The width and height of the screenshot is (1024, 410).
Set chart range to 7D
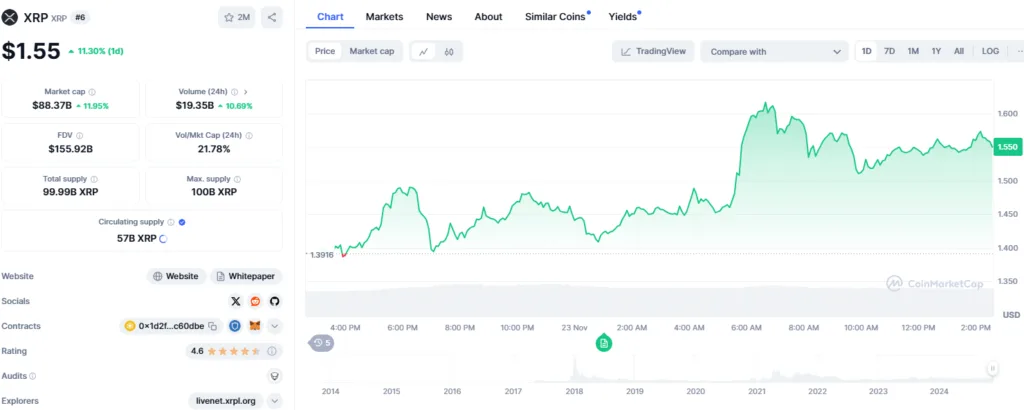(889, 51)
